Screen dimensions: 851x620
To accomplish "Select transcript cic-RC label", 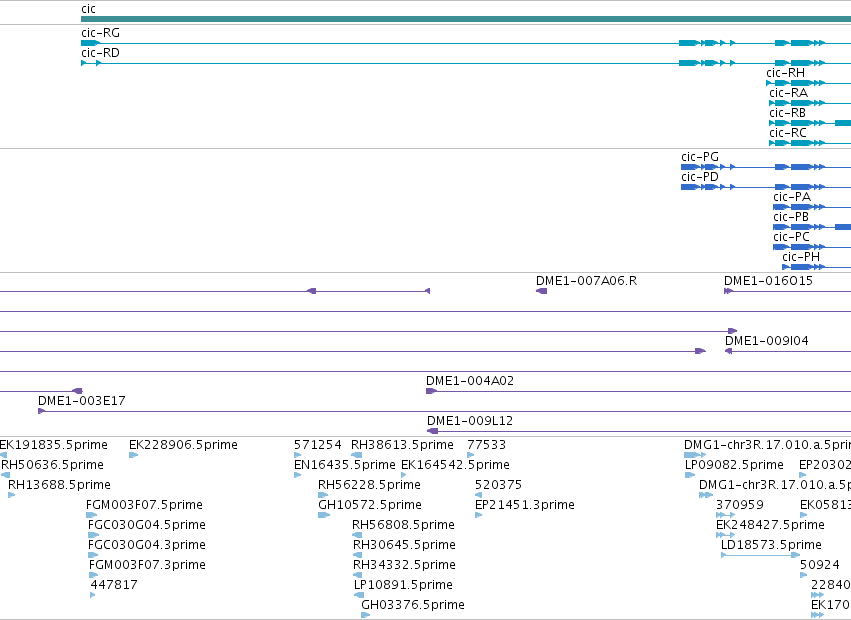I will coord(788,133).
